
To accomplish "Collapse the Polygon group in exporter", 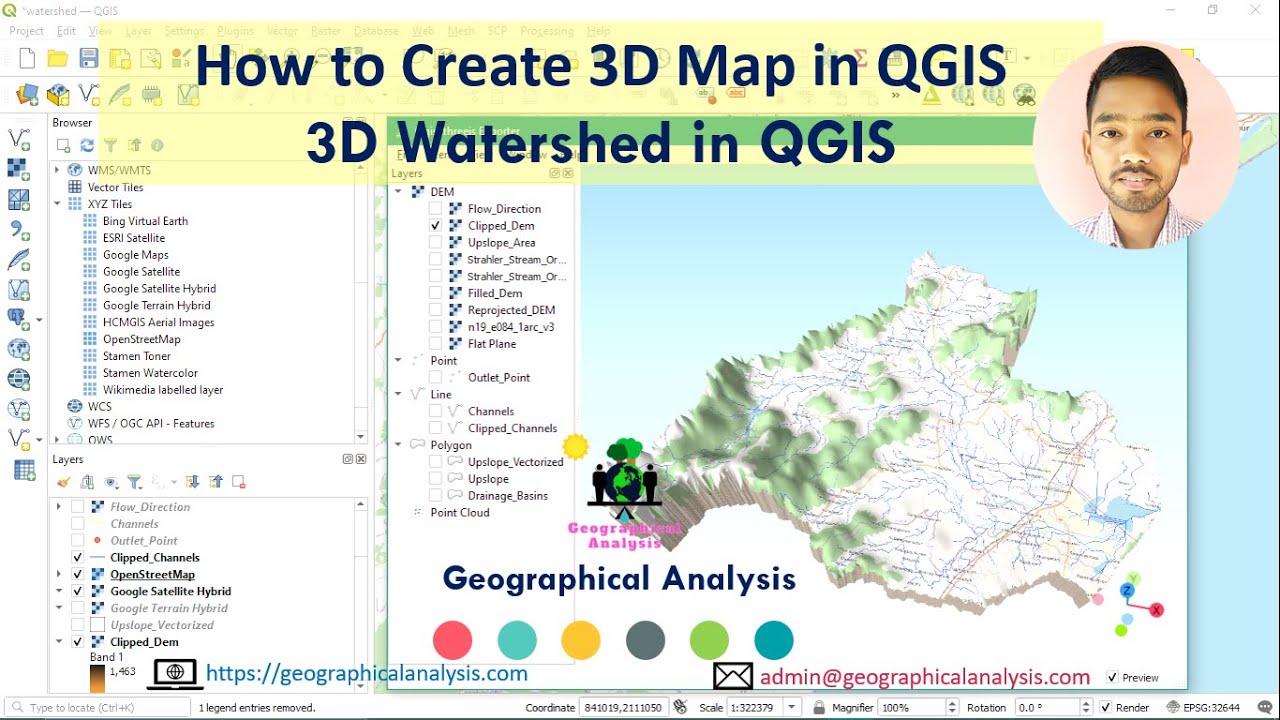I will (x=398, y=445).
